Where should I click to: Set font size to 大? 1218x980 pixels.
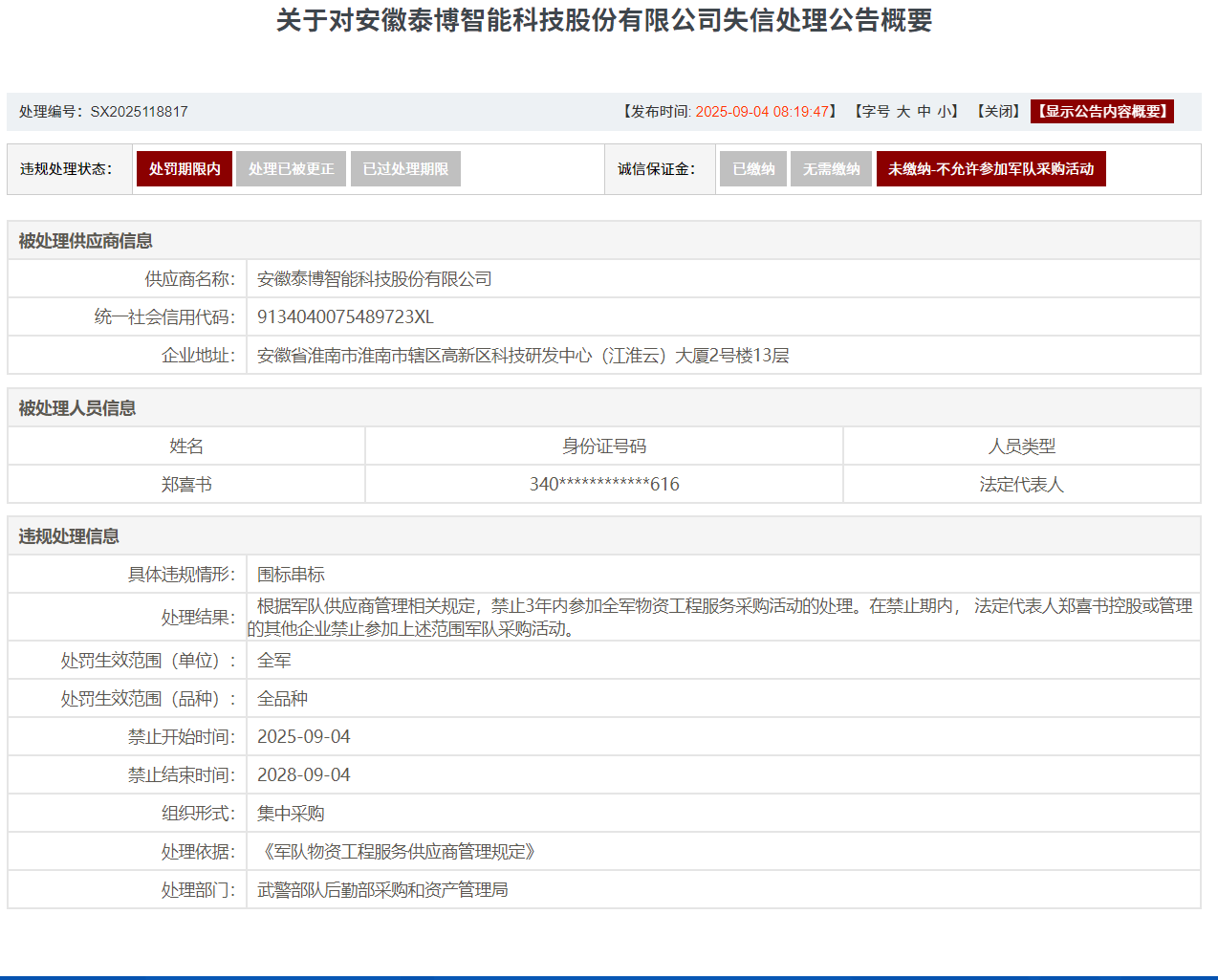click(x=903, y=112)
